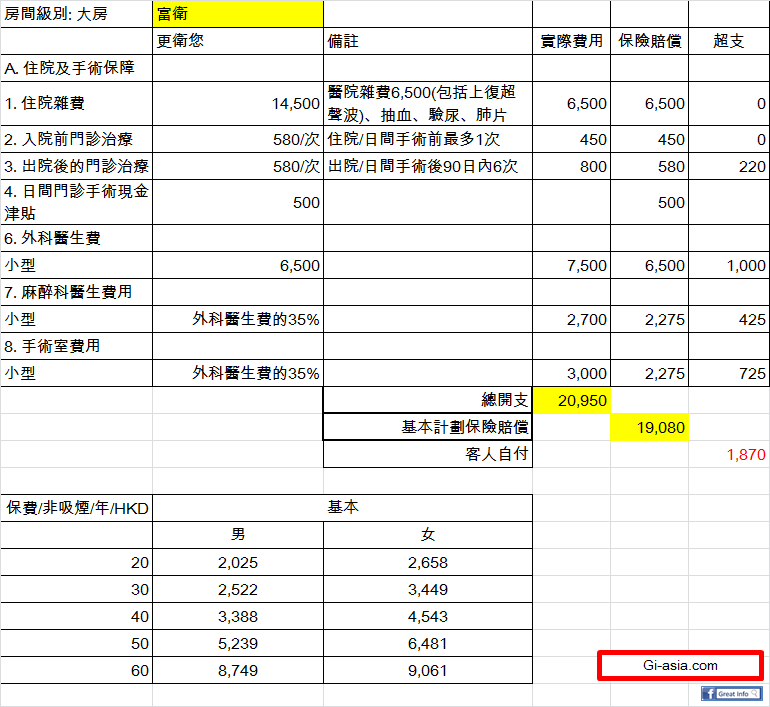Image resolution: width=770 pixels, height=707 pixels.
Task: Select the age 30 row label
Action: click(x=77, y=589)
